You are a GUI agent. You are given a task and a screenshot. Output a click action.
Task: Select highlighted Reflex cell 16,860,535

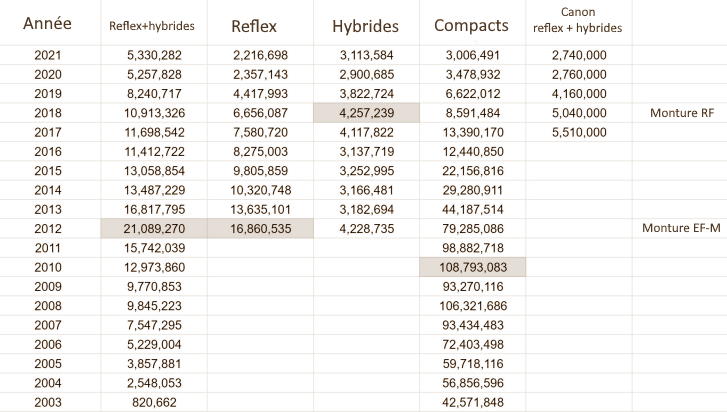coord(260,228)
